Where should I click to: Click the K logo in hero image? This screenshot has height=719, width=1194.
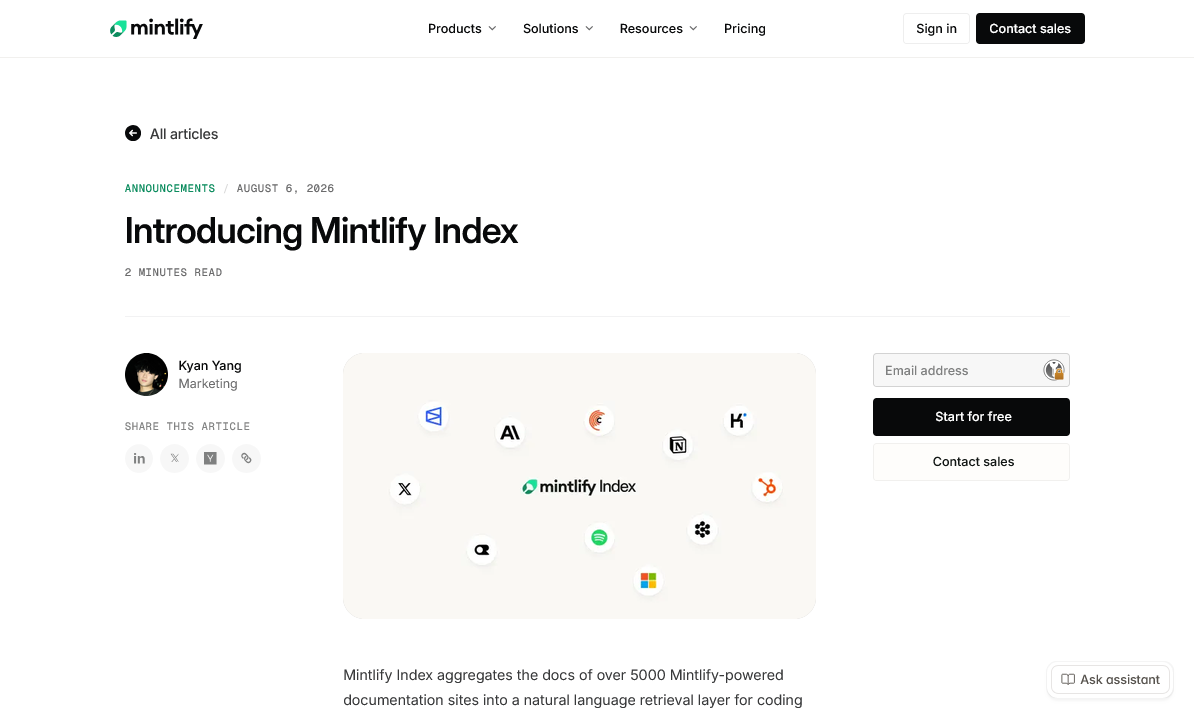pos(738,420)
